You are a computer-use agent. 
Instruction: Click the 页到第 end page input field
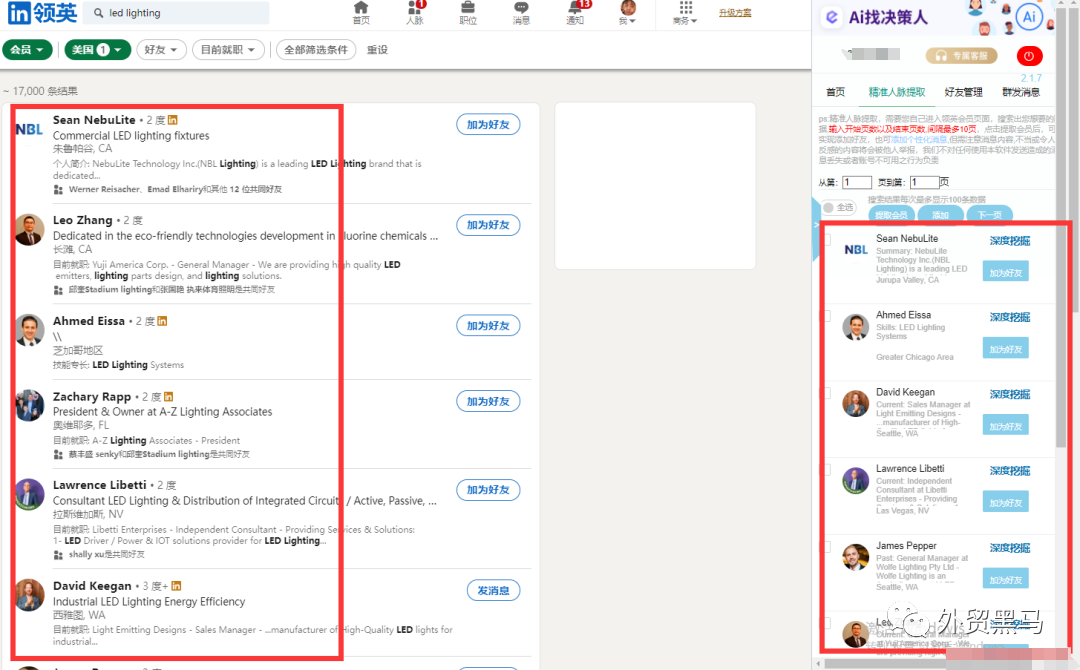point(924,182)
